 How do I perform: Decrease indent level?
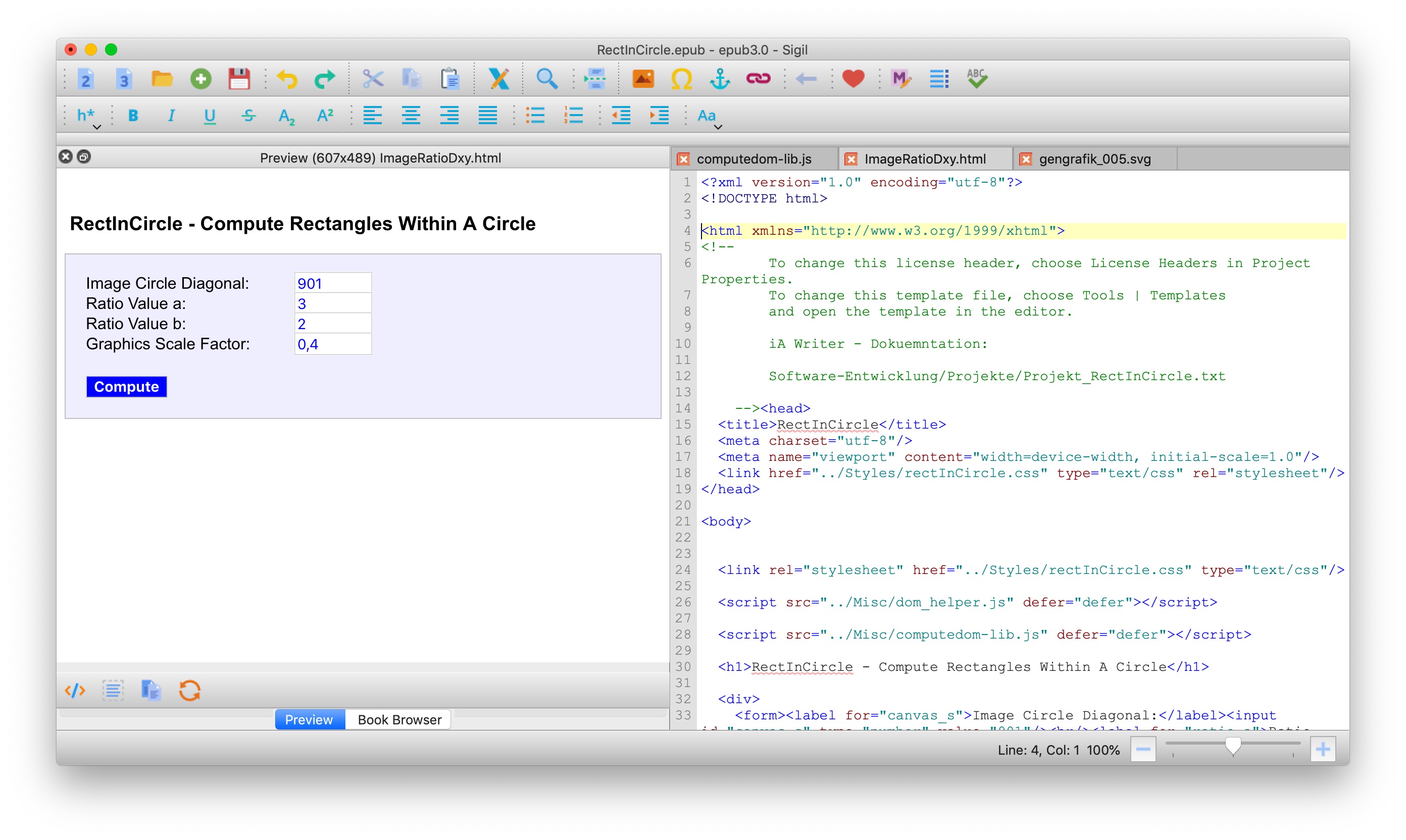pos(621,116)
